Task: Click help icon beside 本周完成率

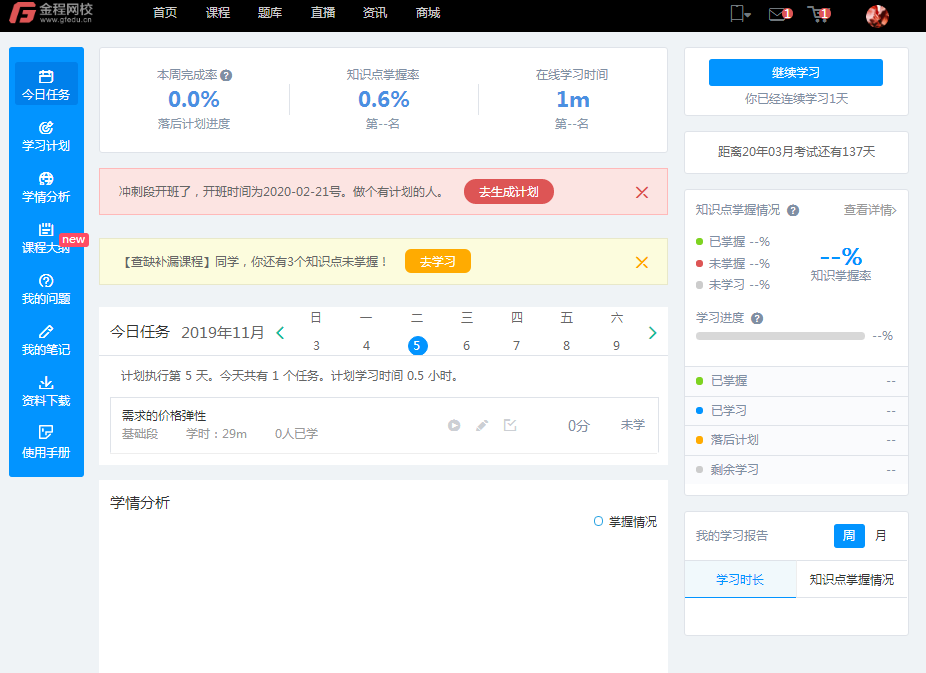Action: point(226,75)
